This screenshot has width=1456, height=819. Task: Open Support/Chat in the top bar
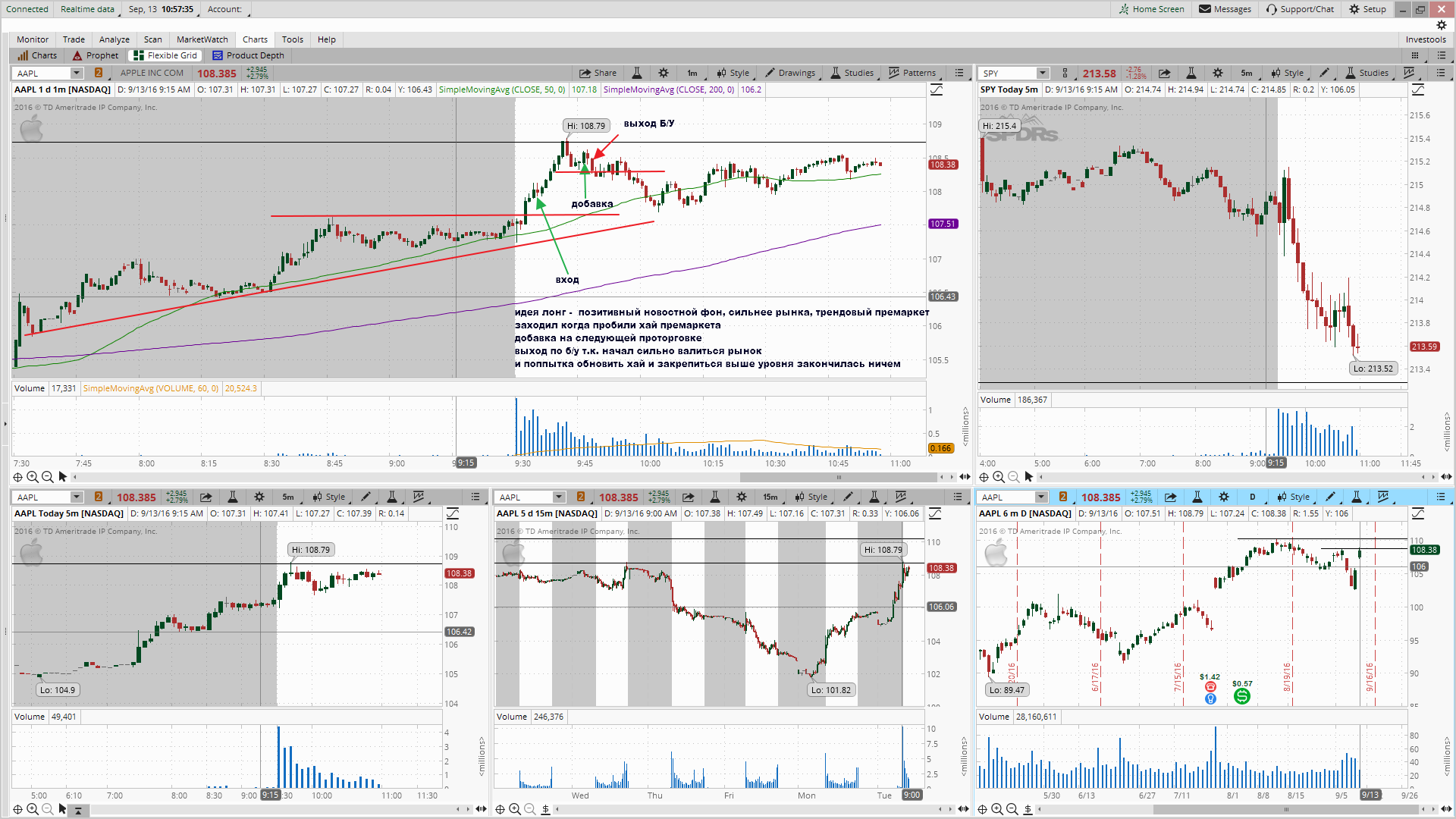coord(1301,9)
